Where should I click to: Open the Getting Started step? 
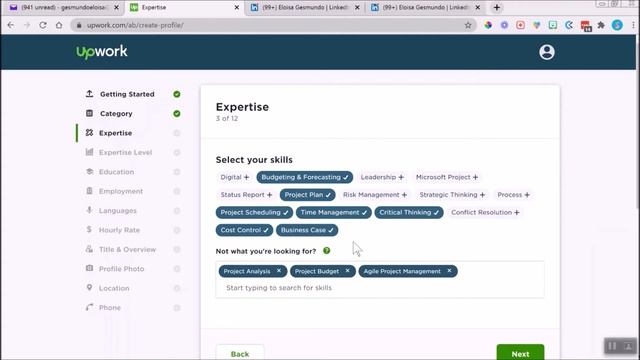coord(127,94)
